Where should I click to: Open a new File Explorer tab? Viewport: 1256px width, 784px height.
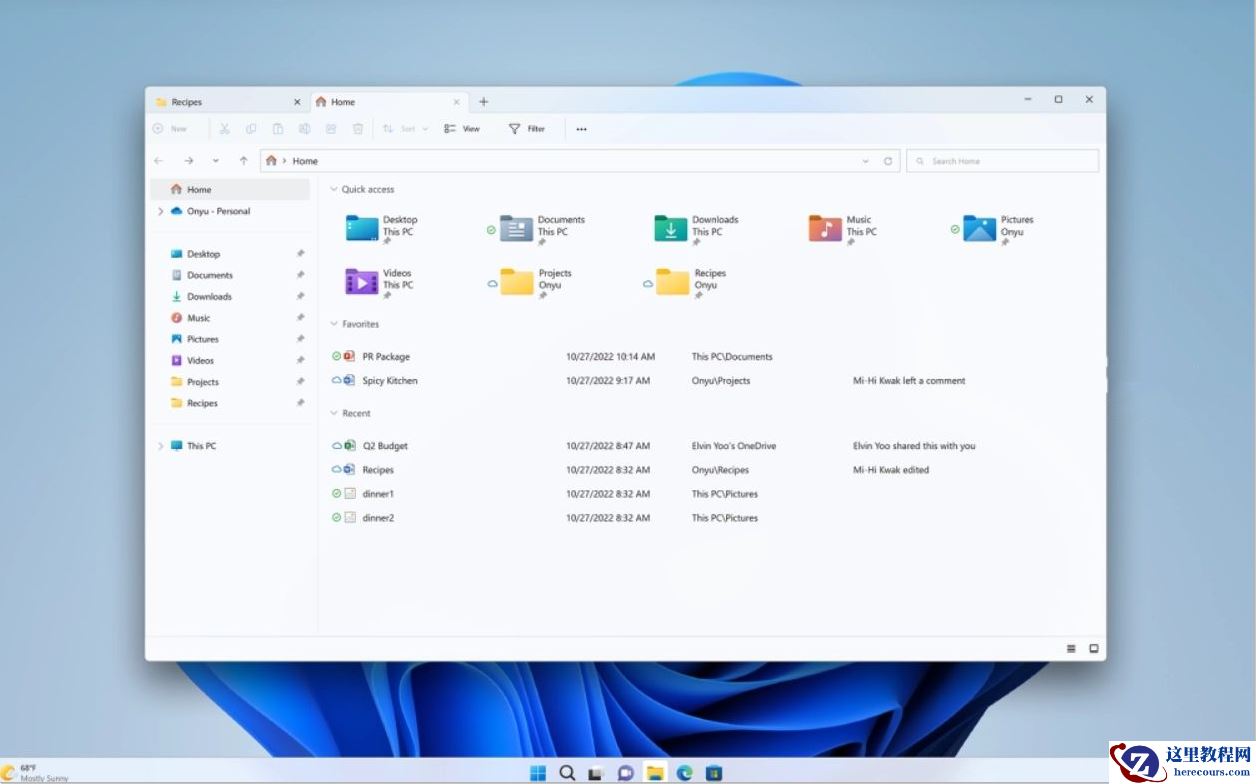click(x=484, y=101)
